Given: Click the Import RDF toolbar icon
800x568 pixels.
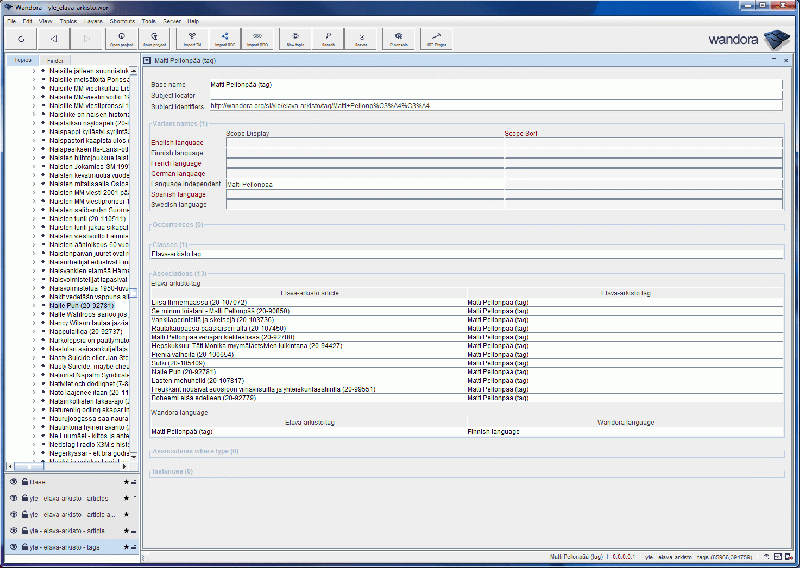Looking at the screenshot, I should (225, 39).
